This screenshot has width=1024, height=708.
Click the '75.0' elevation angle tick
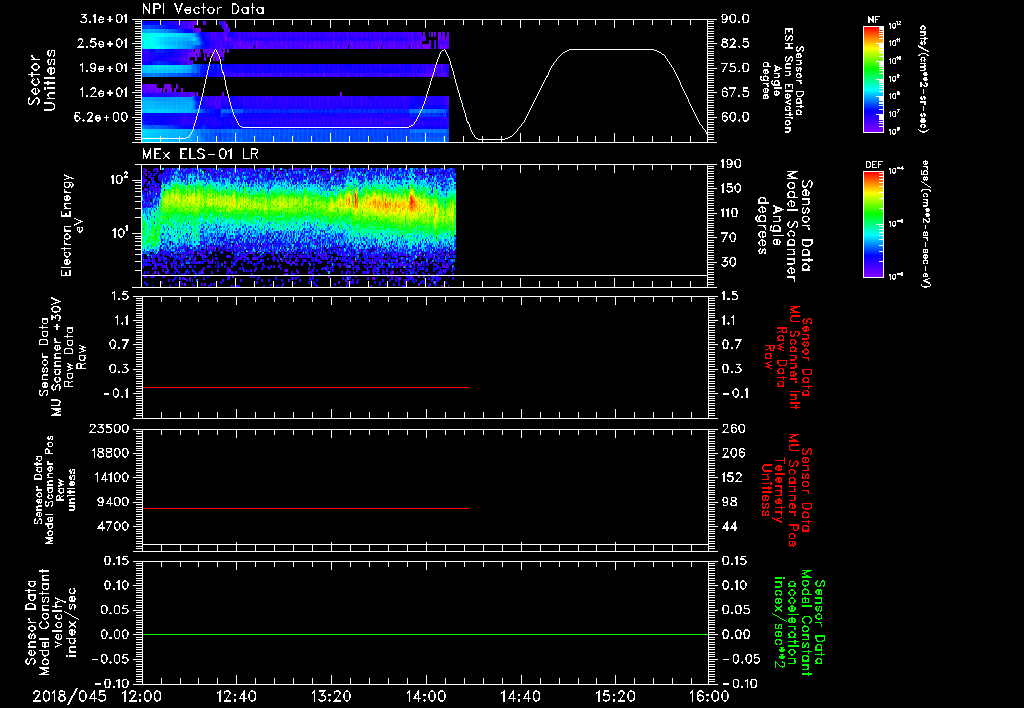[x=735, y=68]
